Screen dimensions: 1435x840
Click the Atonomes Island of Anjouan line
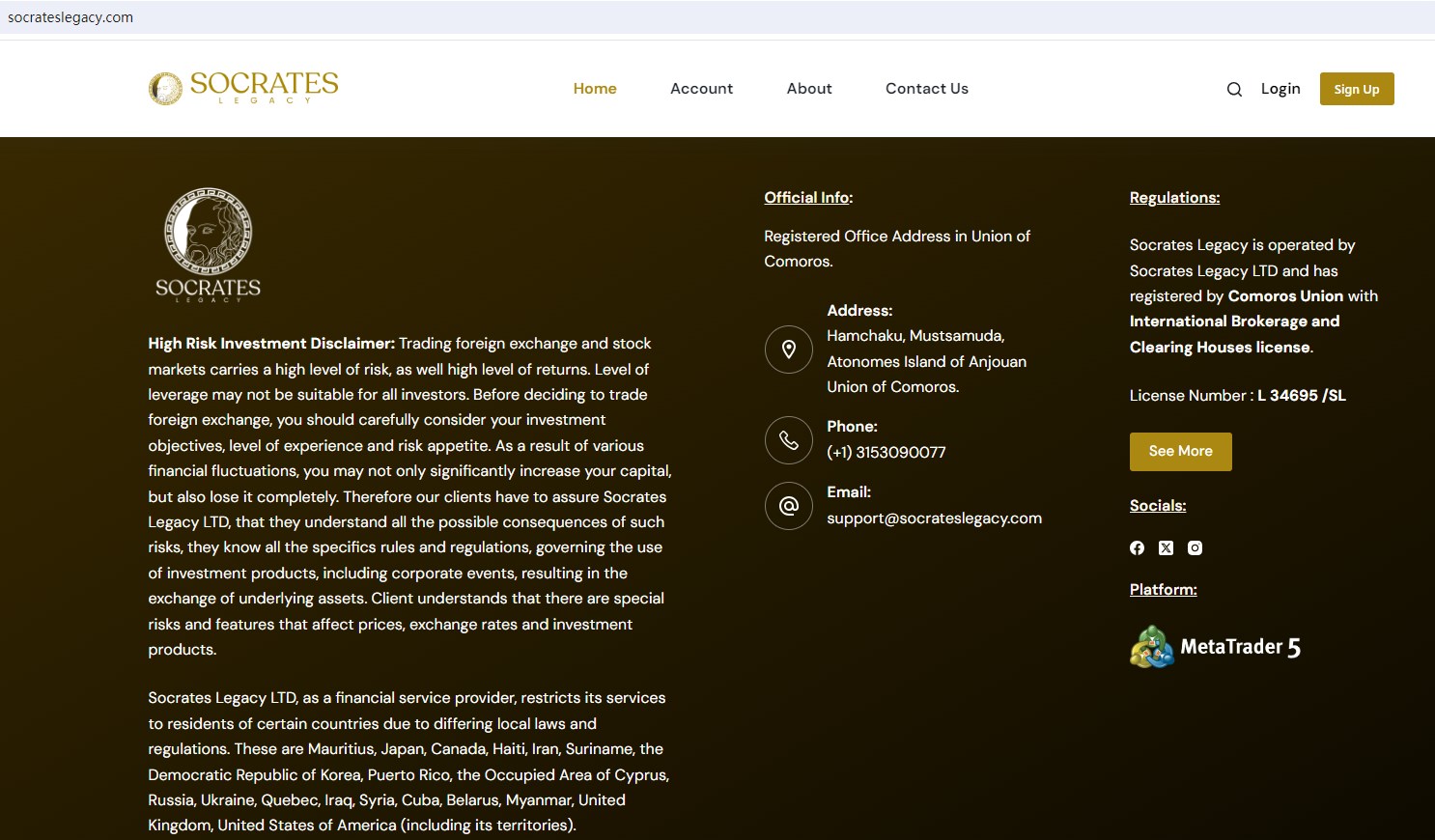point(927,362)
